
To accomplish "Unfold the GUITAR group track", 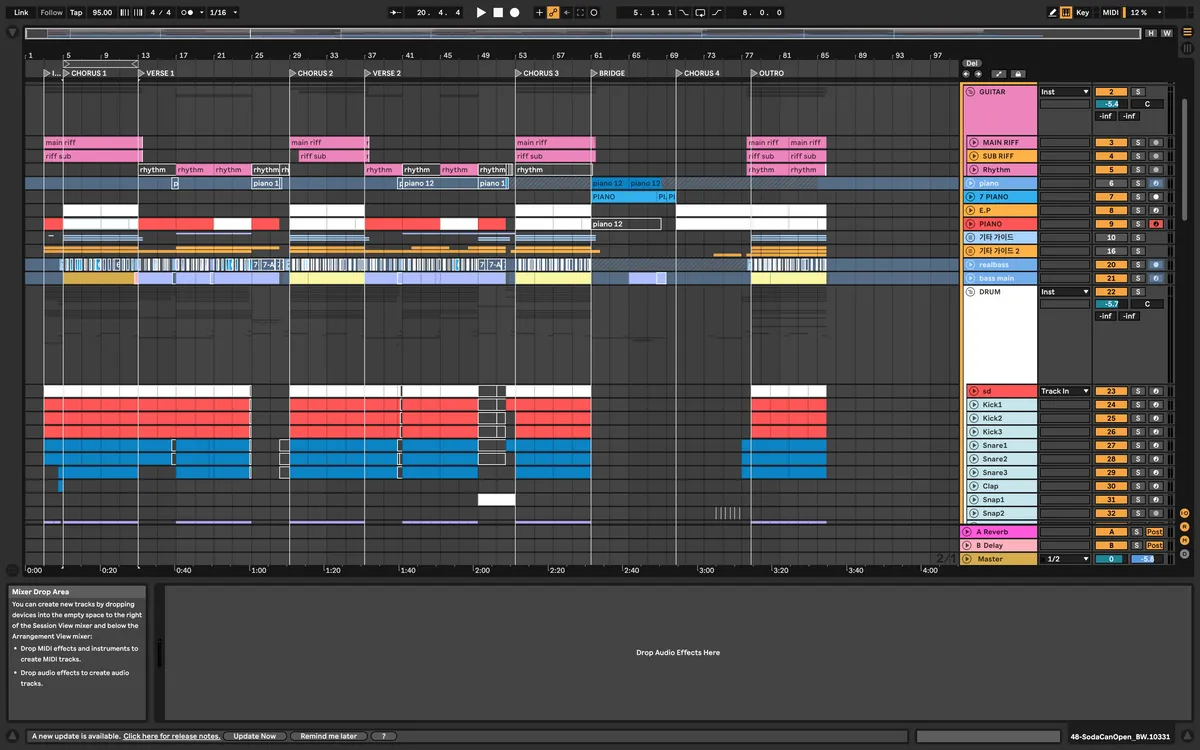I will pos(970,92).
